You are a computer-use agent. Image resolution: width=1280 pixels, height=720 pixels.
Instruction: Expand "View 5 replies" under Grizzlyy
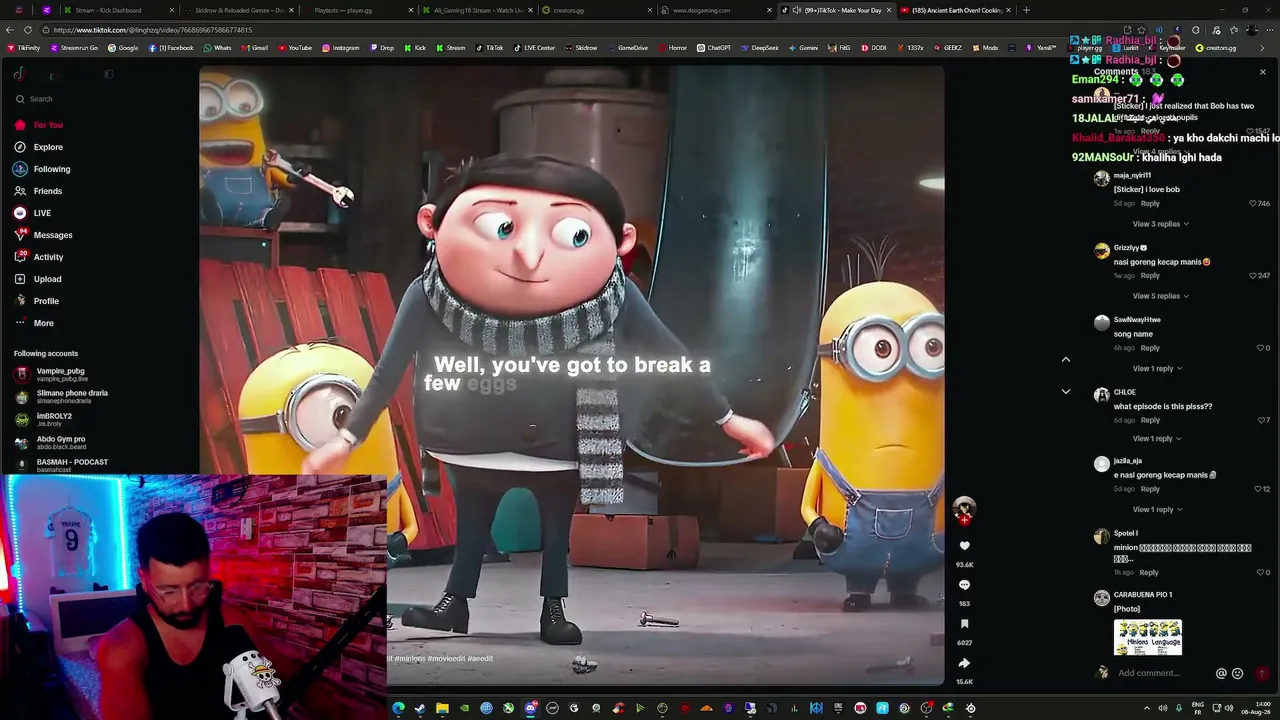(1160, 296)
